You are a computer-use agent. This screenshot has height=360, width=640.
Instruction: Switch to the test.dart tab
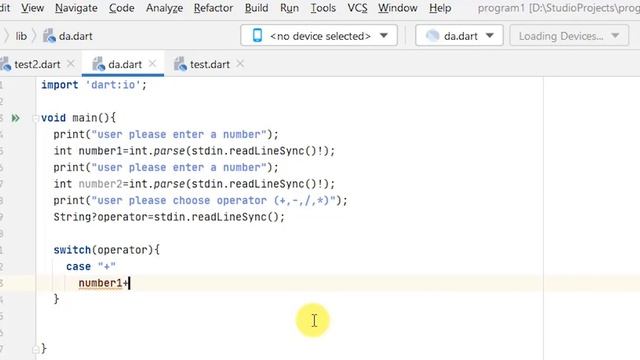pyautogui.click(x=210, y=64)
